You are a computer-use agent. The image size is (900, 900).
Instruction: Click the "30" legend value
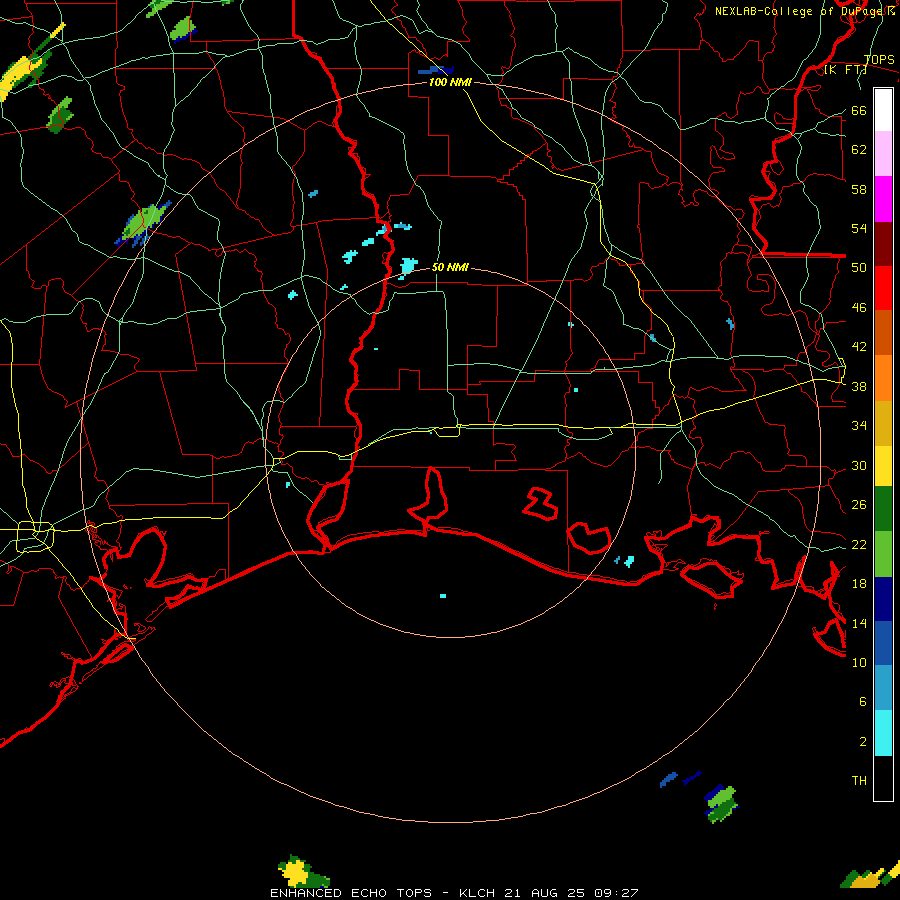[x=859, y=465]
